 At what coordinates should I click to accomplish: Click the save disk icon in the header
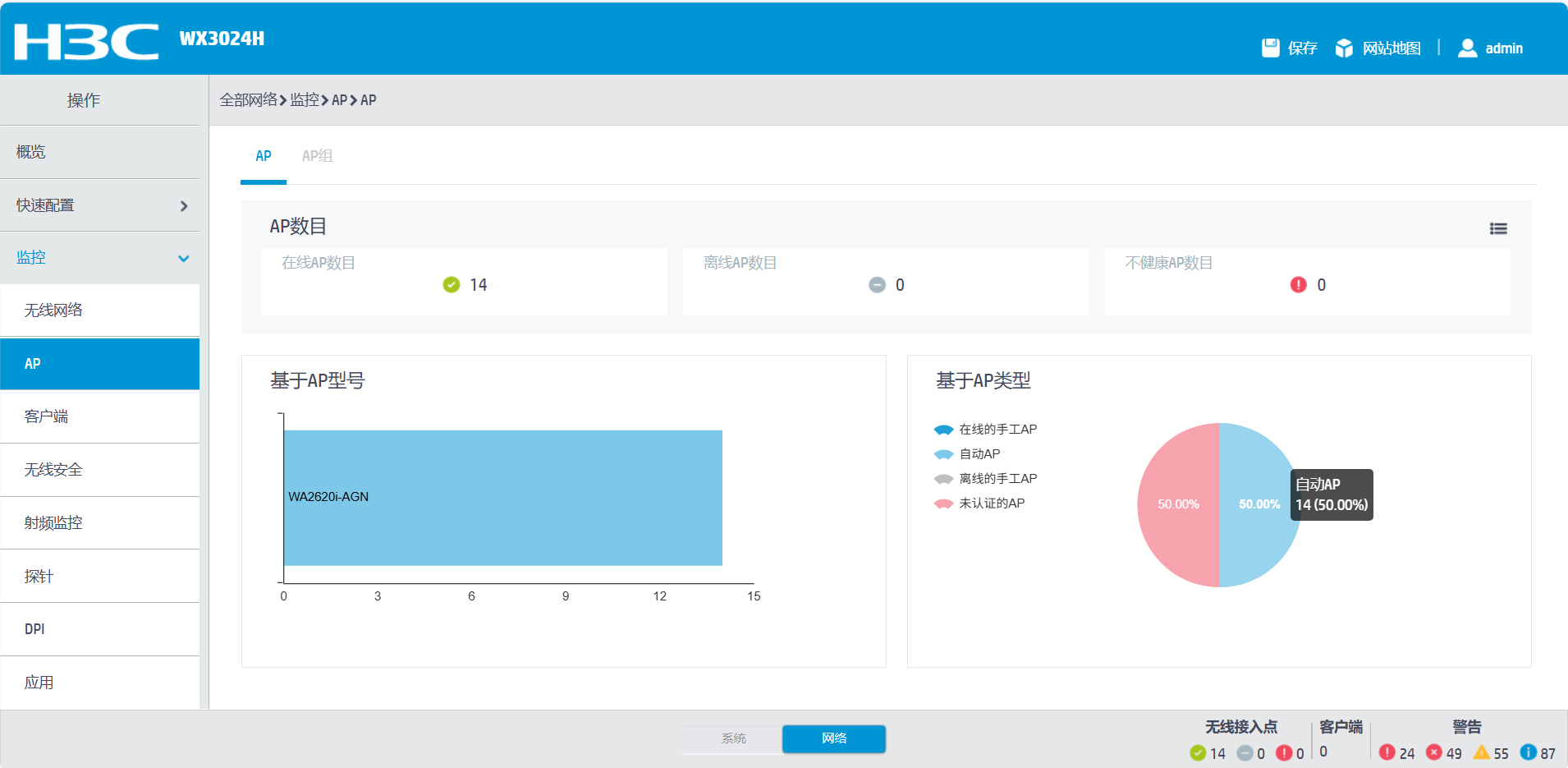[1270, 48]
